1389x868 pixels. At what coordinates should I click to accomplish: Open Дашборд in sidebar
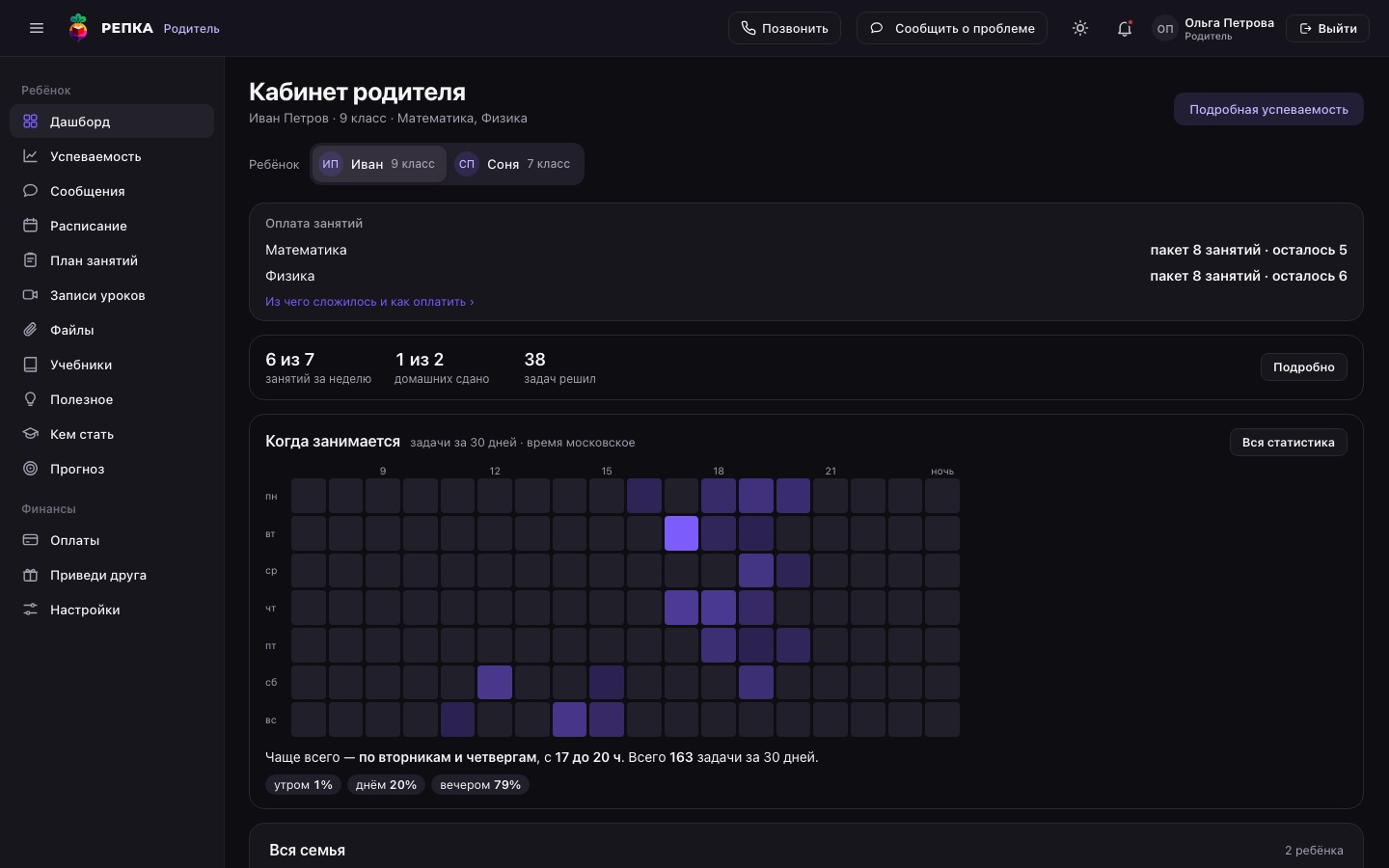click(112, 122)
